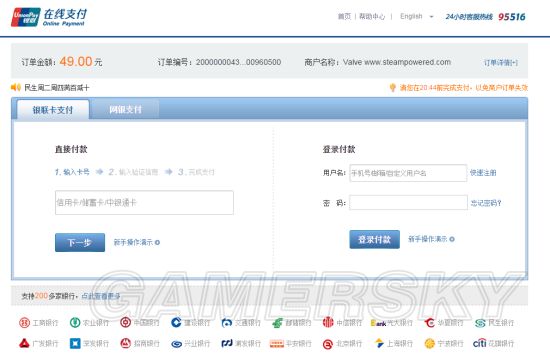Click the lightbulb payment deadline tip icon
Image resolution: width=550 pixels, height=363 pixels.
[x=393, y=87]
